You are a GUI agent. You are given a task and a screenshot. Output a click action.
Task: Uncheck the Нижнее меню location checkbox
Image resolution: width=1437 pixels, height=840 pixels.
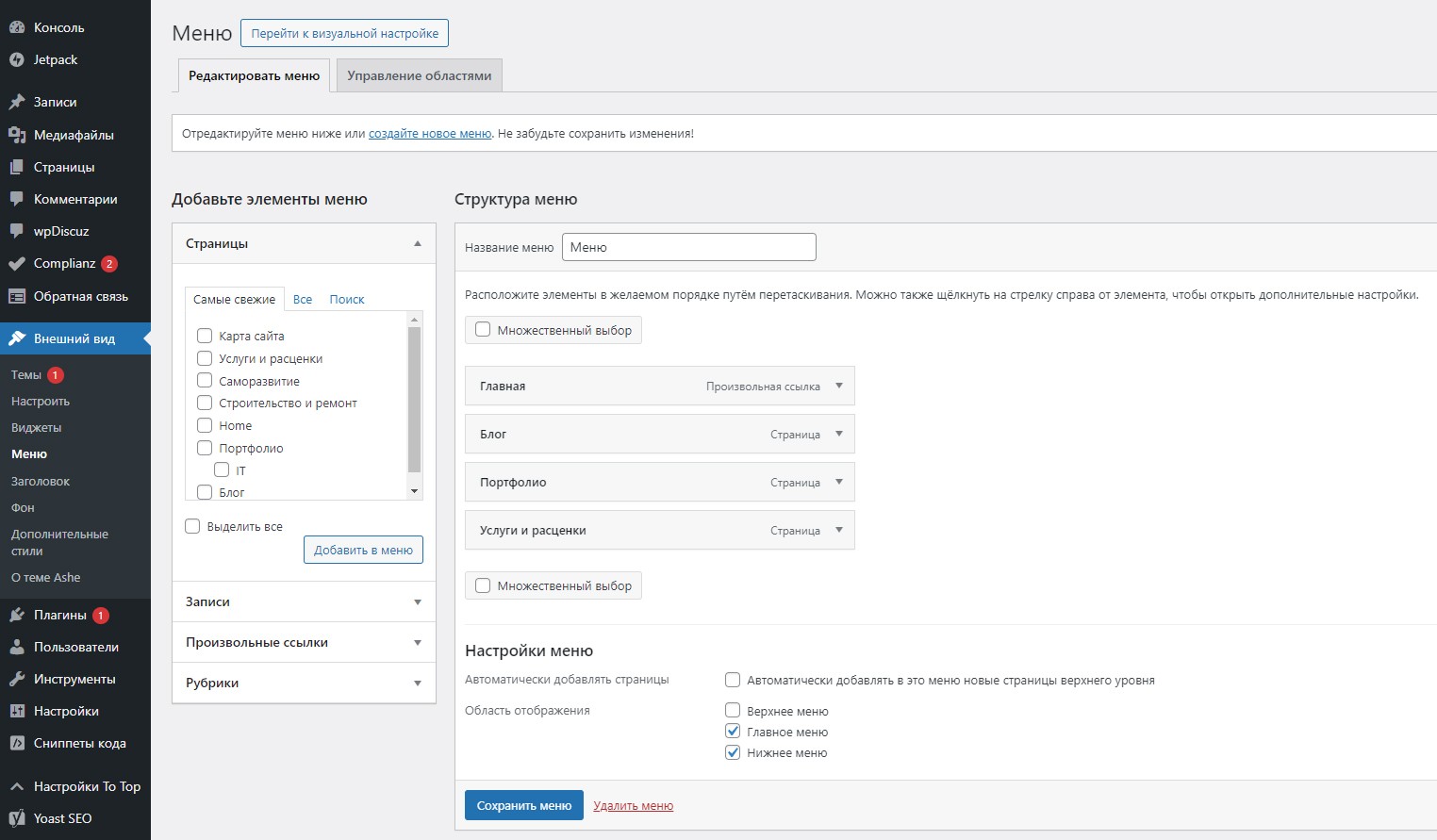pos(733,752)
